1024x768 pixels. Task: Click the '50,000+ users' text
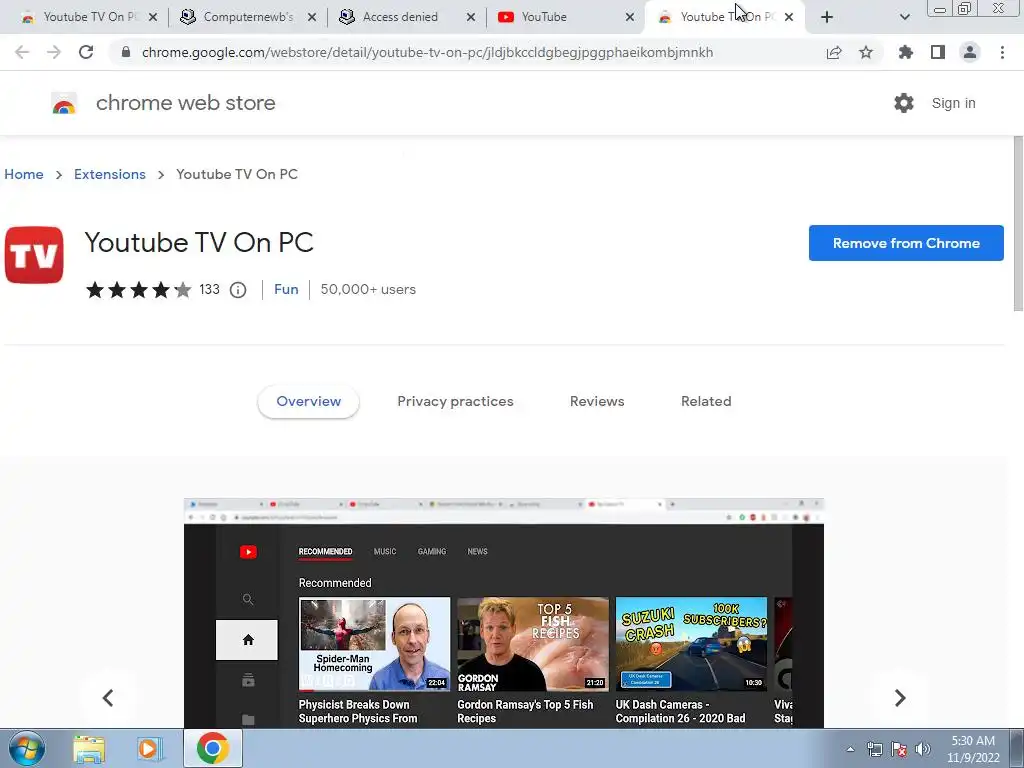368,289
